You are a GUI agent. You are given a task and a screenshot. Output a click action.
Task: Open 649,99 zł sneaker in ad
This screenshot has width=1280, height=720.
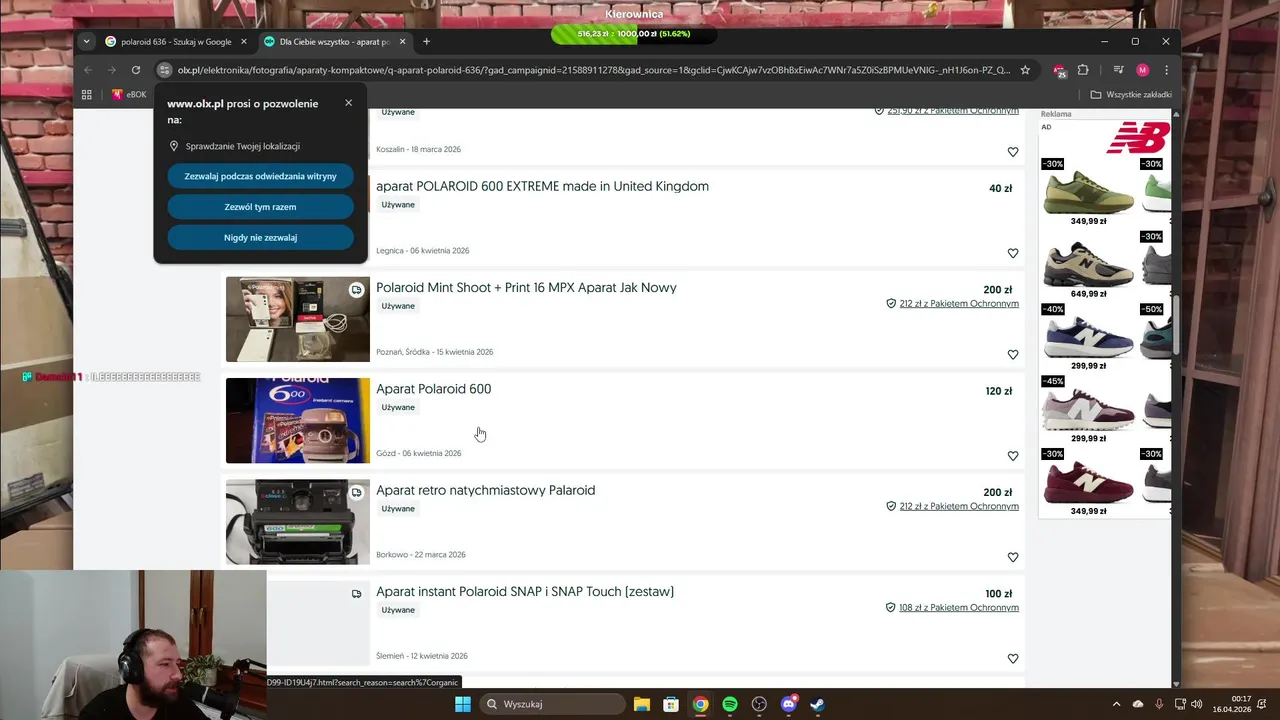click(x=1088, y=266)
